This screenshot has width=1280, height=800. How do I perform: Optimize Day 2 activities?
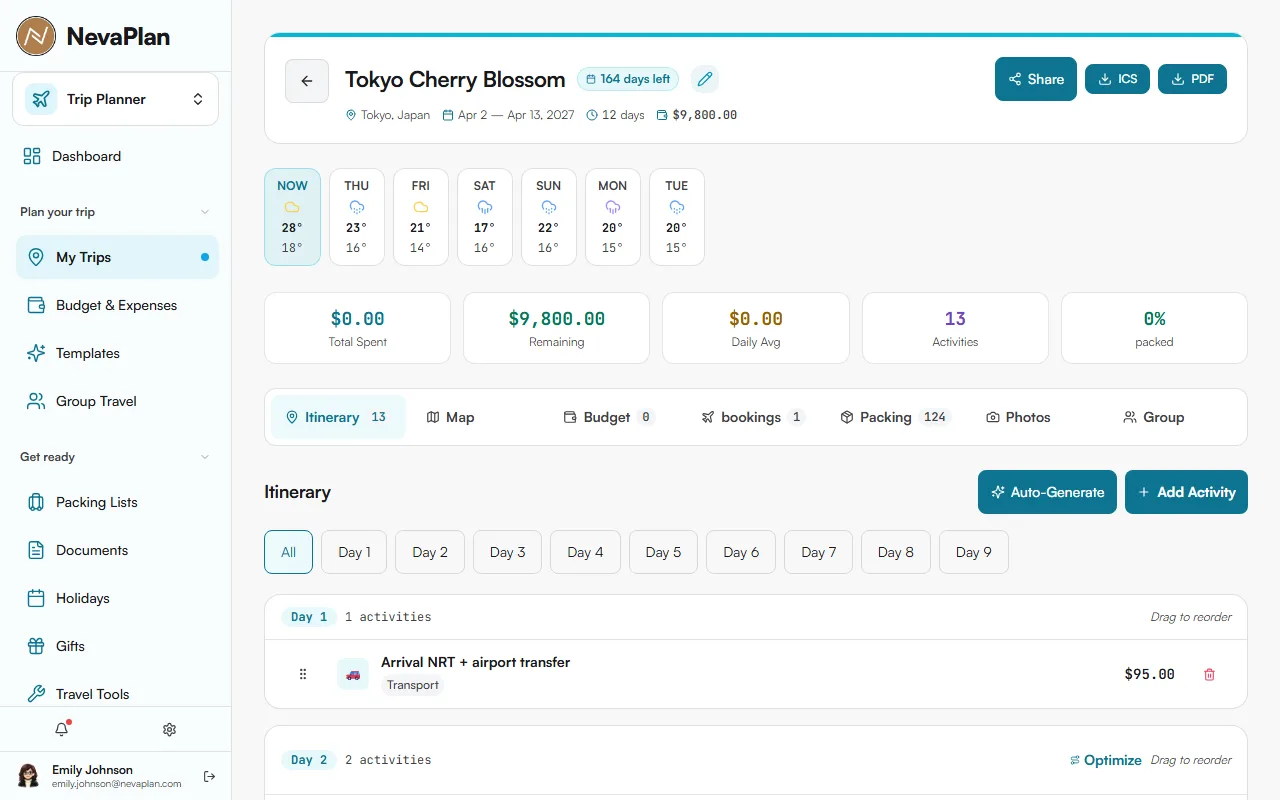[x=1106, y=760]
